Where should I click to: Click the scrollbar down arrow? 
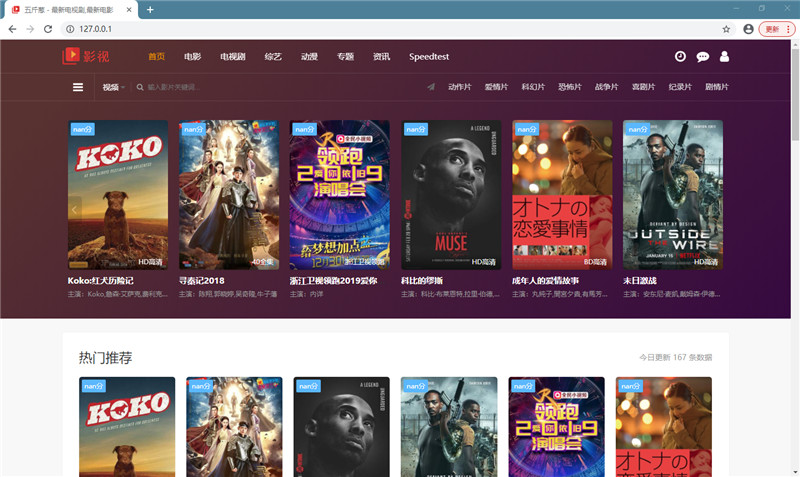point(795,472)
